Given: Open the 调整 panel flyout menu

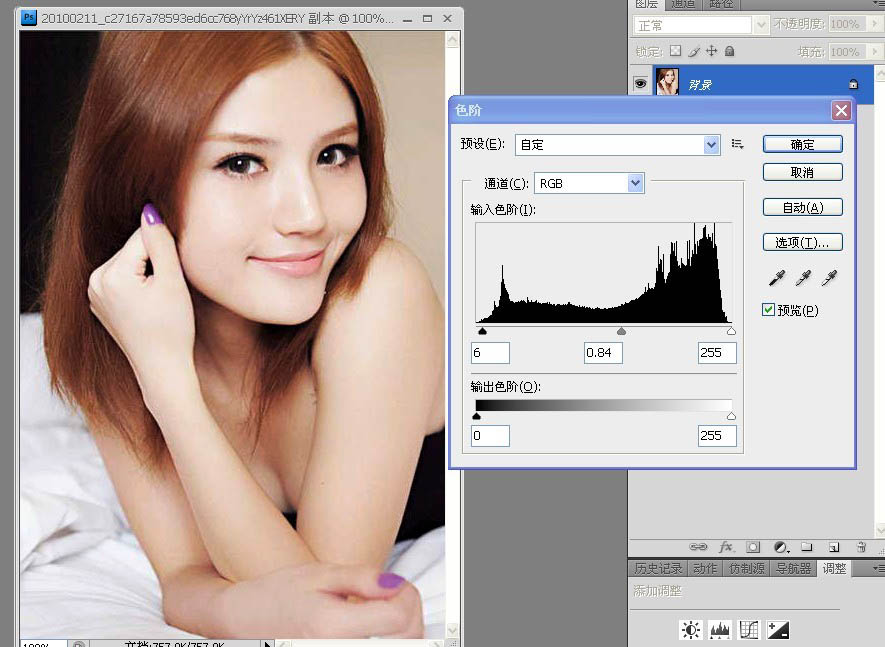Looking at the screenshot, I should click(878, 568).
